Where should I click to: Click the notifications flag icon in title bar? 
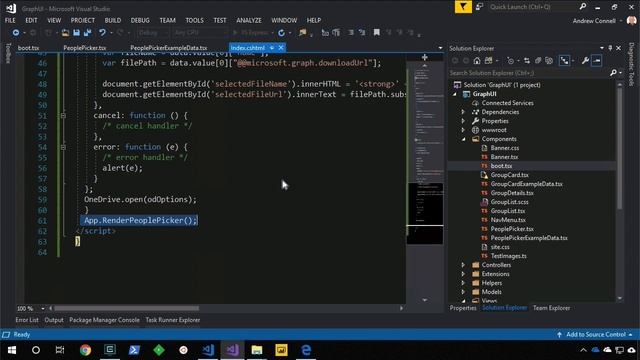pos(463,7)
